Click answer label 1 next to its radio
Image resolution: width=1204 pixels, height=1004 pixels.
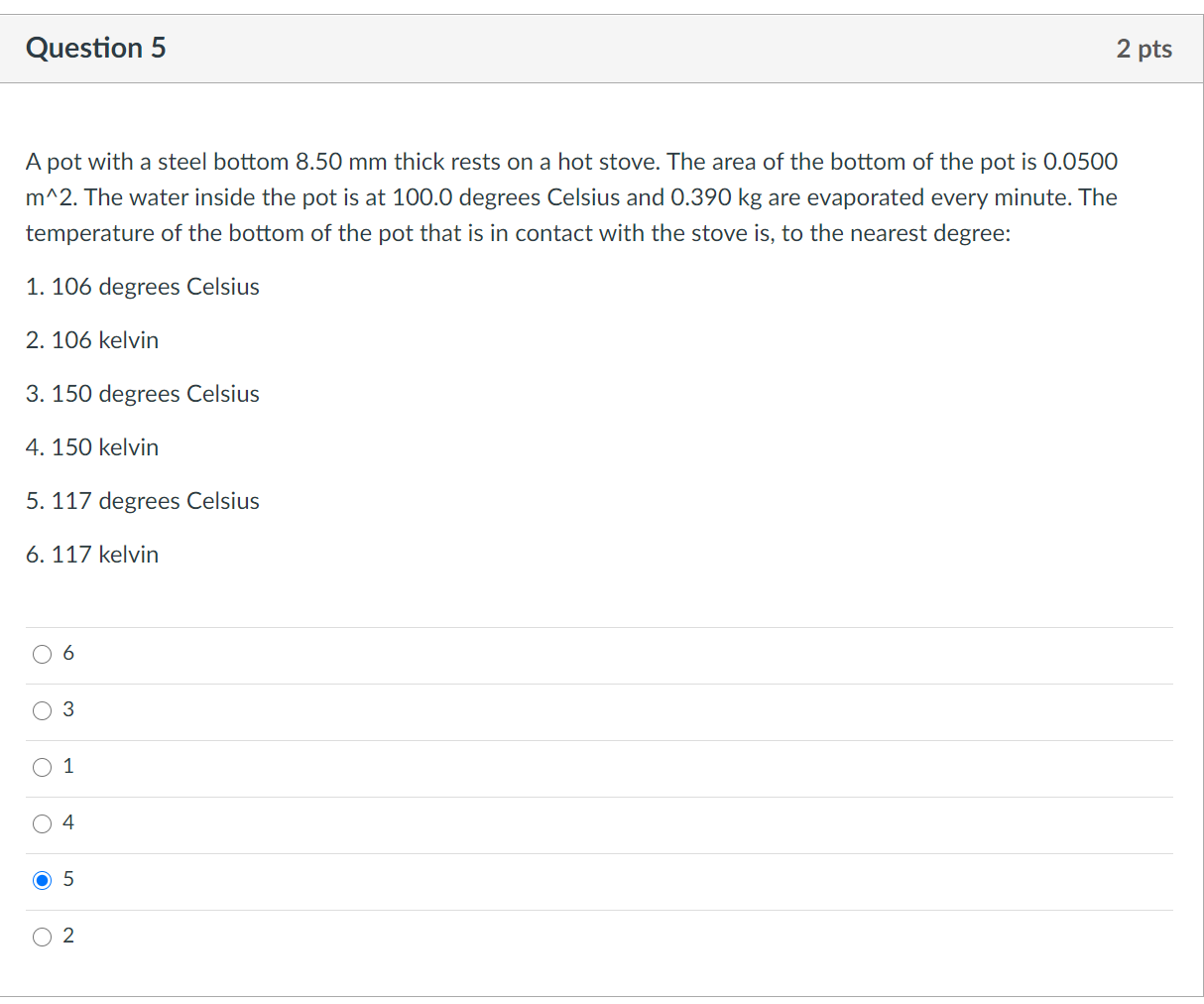[67, 766]
